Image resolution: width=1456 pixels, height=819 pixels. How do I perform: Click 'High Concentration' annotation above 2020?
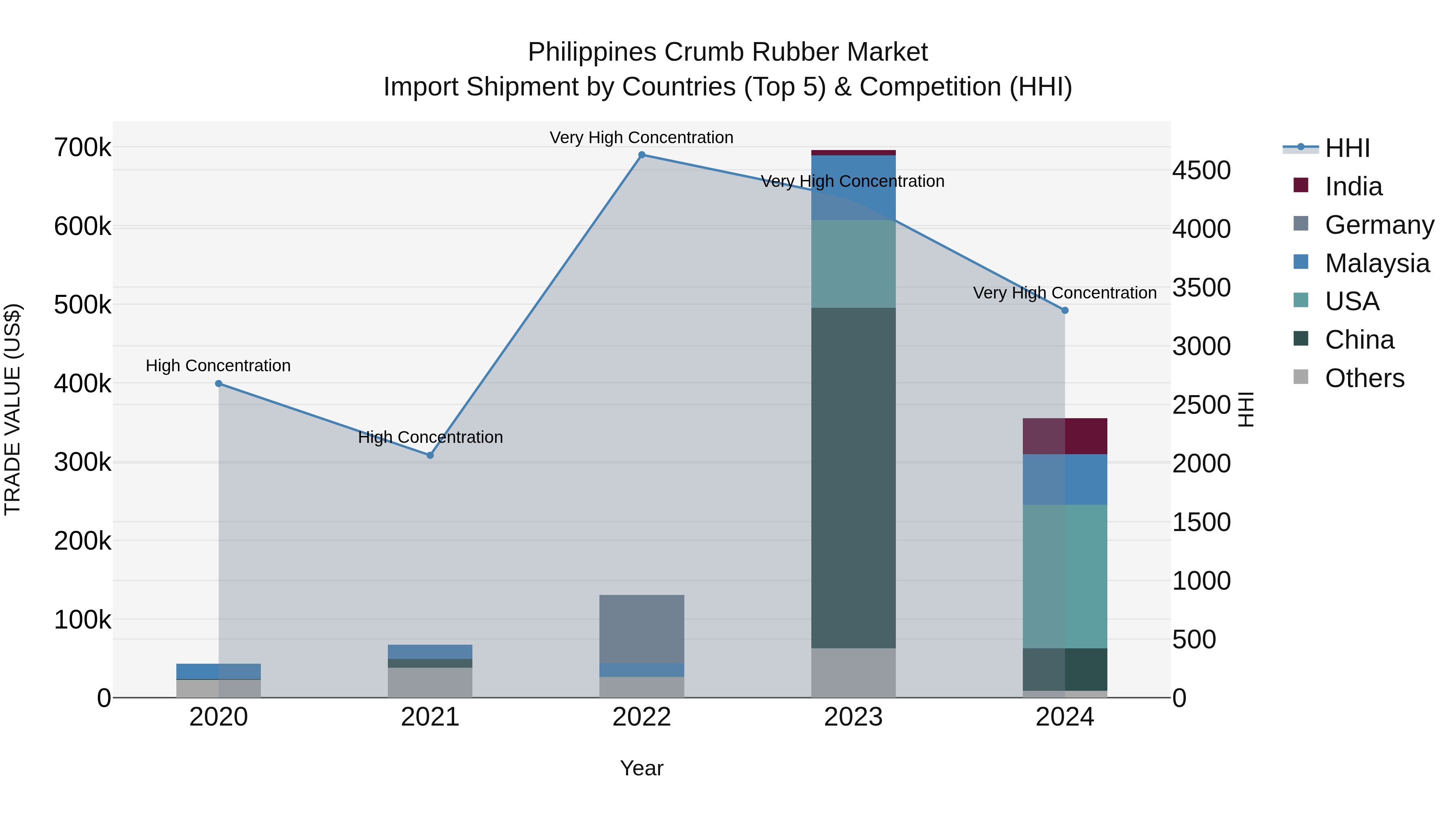(218, 366)
